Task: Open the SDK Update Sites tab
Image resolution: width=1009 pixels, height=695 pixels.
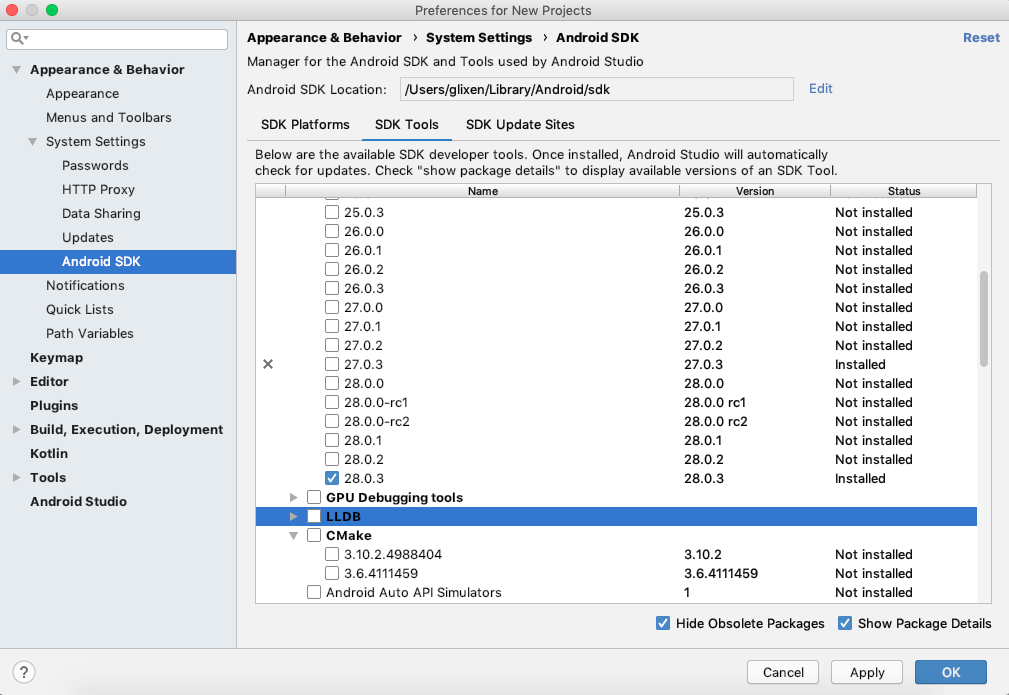Action: pyautogui.click(x=520, y=125)
